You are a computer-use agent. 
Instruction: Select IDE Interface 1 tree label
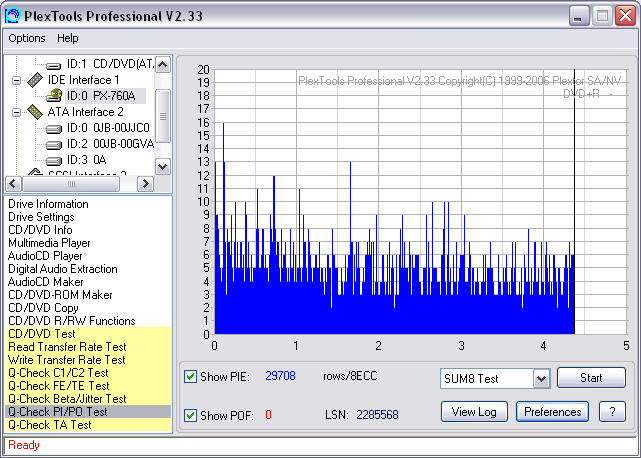(x=83, y=80)
